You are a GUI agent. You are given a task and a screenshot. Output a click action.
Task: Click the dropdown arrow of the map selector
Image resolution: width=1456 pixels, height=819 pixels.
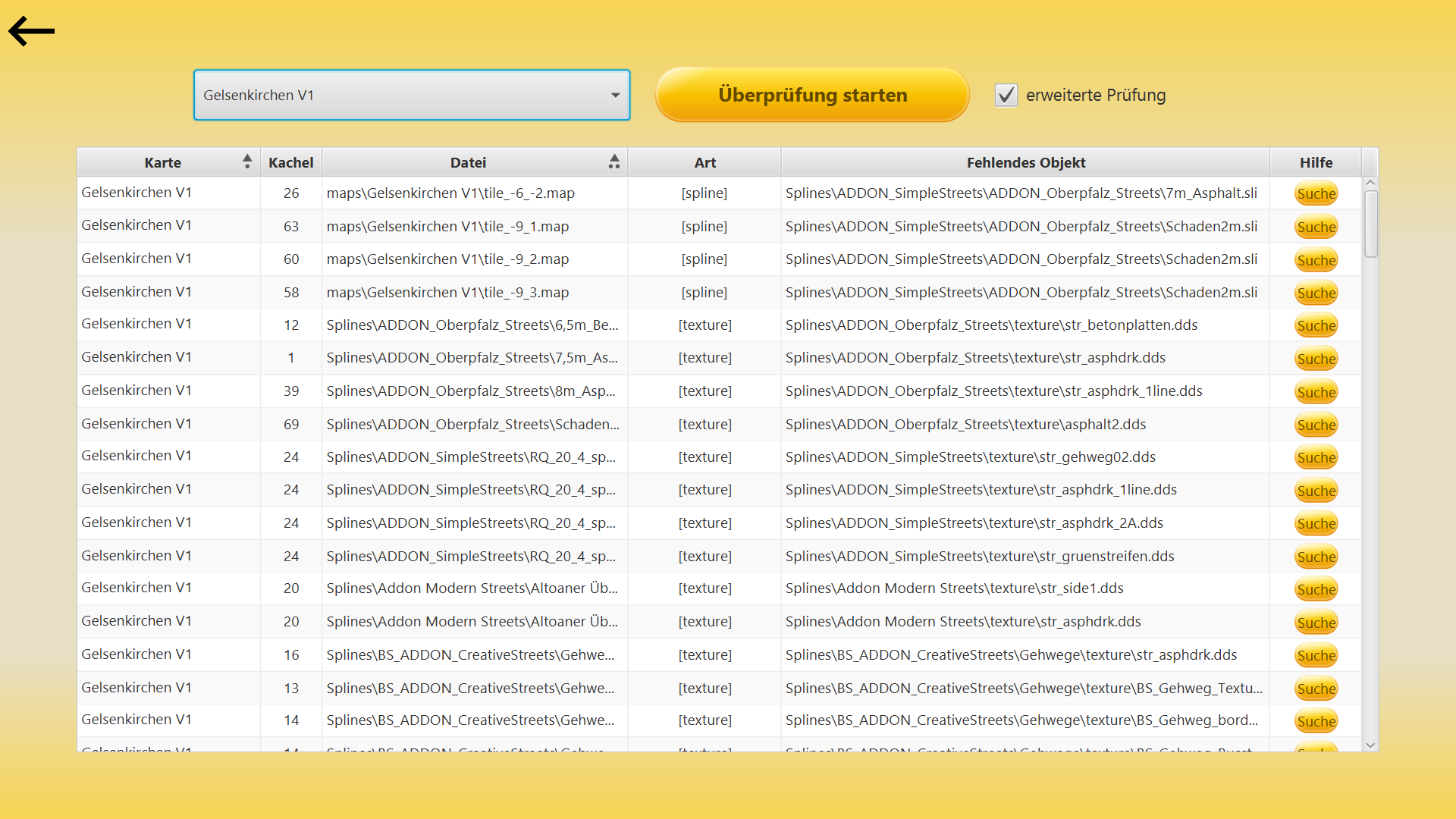pos(615,96)
